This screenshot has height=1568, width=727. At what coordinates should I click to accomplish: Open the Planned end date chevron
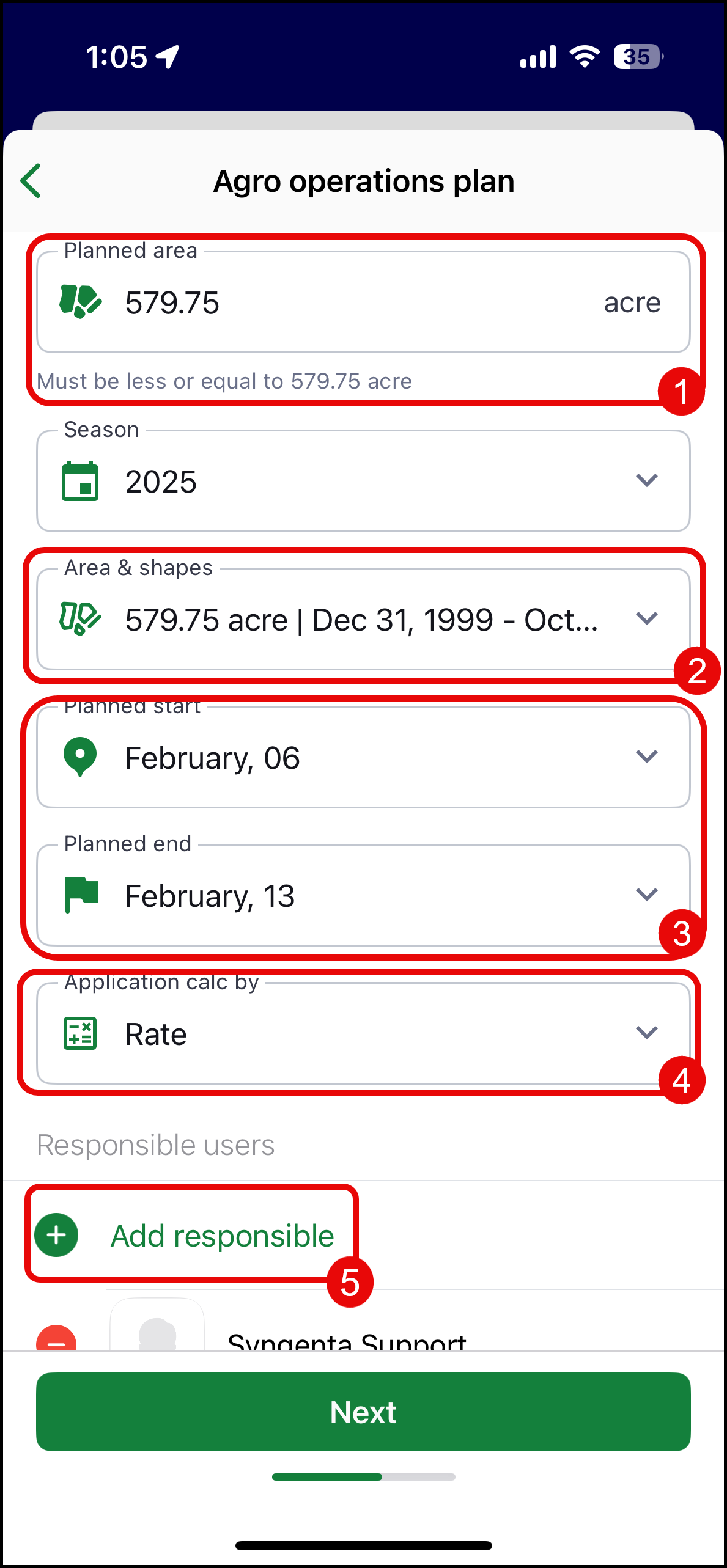[646, 895]
